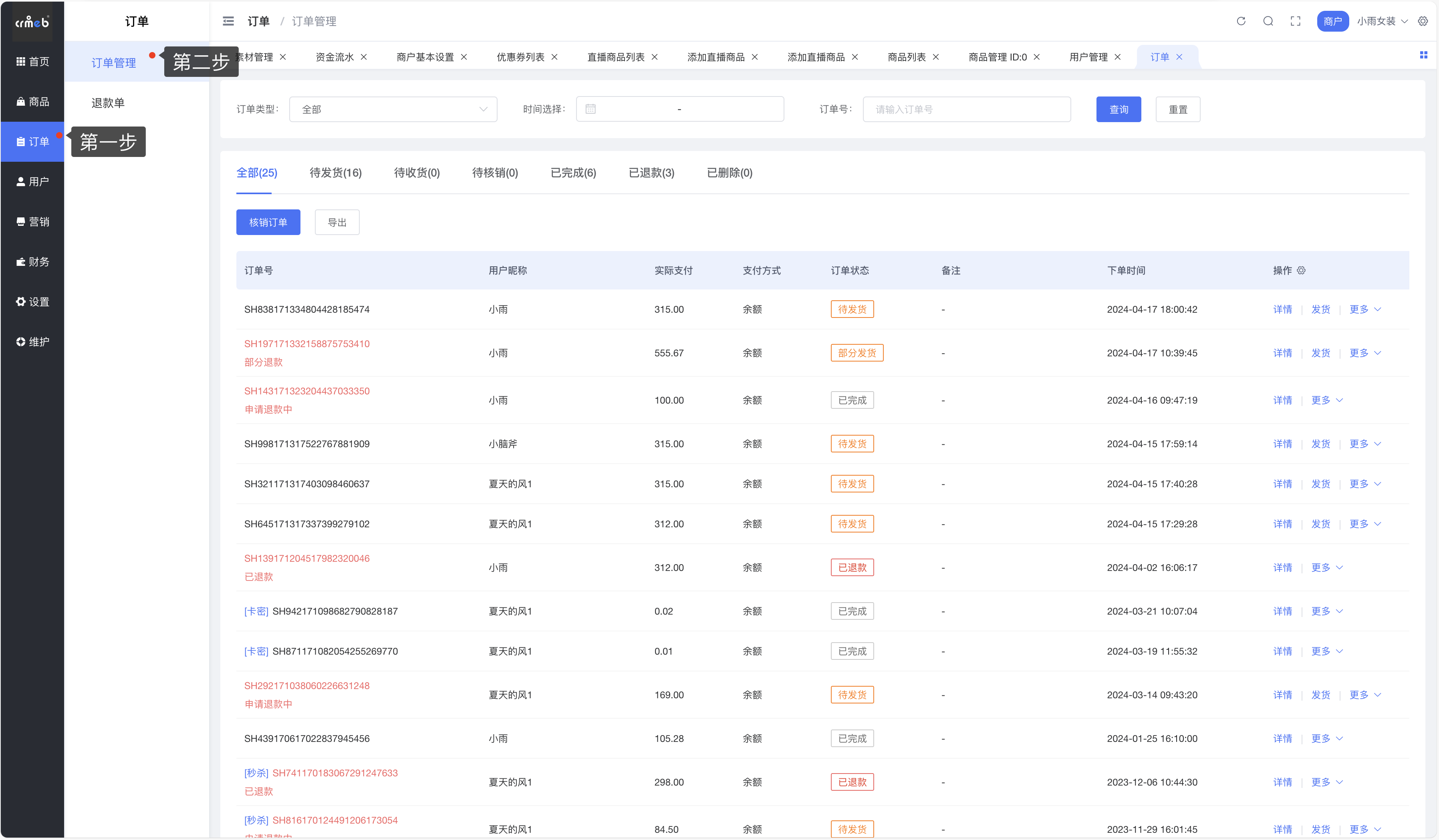Open 商品 section in the sidebar
Viewport: 1439px width, 840px height.
tap(32, 102)
